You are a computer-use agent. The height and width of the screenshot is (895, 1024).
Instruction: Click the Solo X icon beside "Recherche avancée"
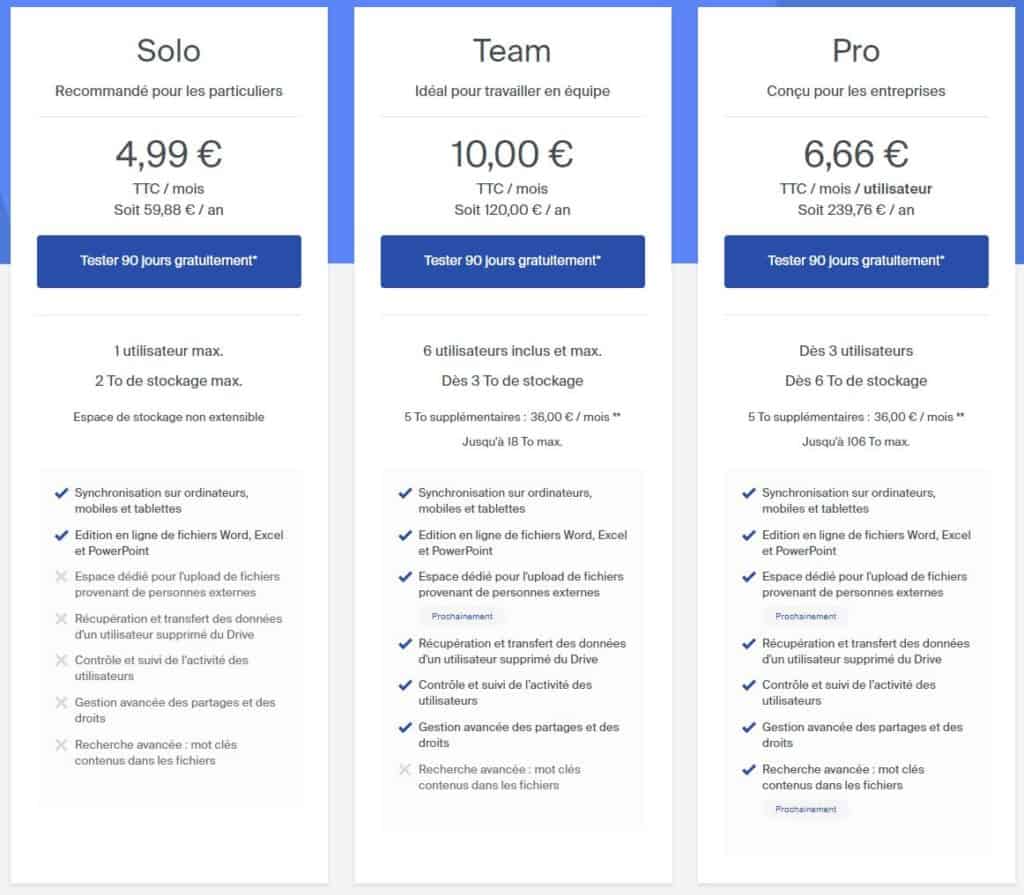point(62,745)
